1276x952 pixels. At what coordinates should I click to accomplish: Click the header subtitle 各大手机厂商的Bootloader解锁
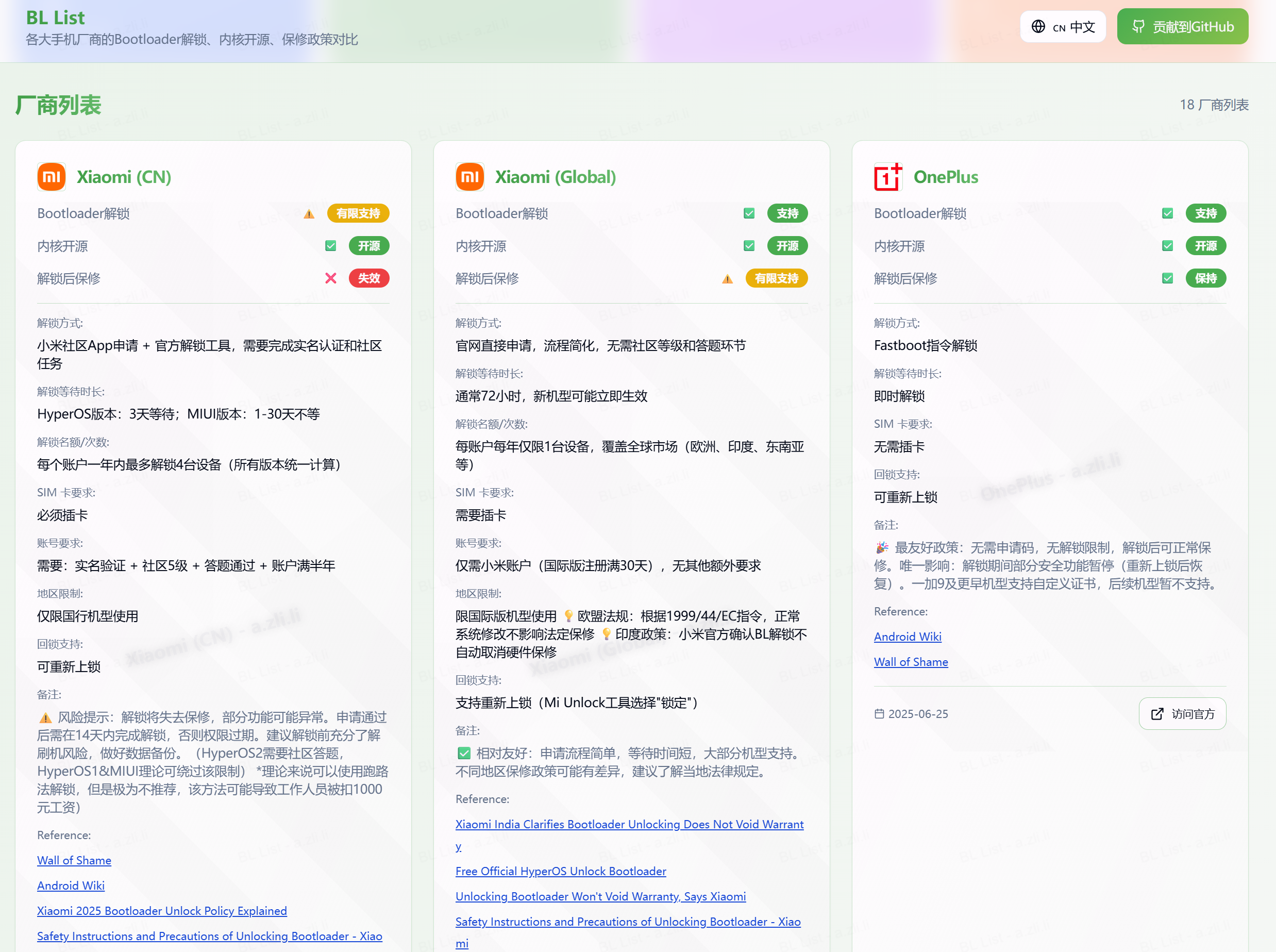pyautogui.click(x=192, y=39)
